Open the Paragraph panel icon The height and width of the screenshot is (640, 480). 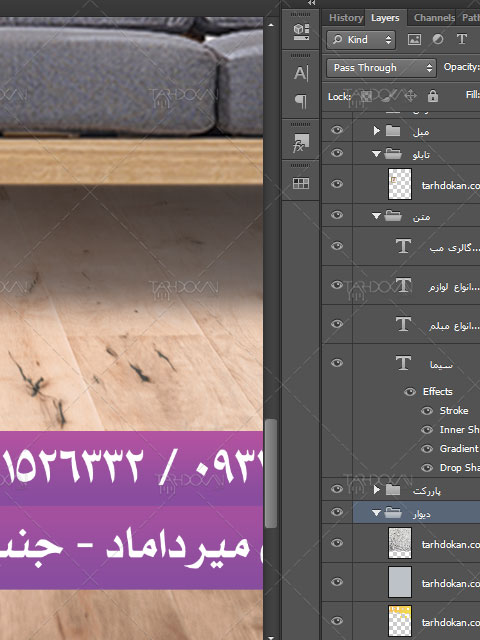pyautogui.click(x=301, y=101)
